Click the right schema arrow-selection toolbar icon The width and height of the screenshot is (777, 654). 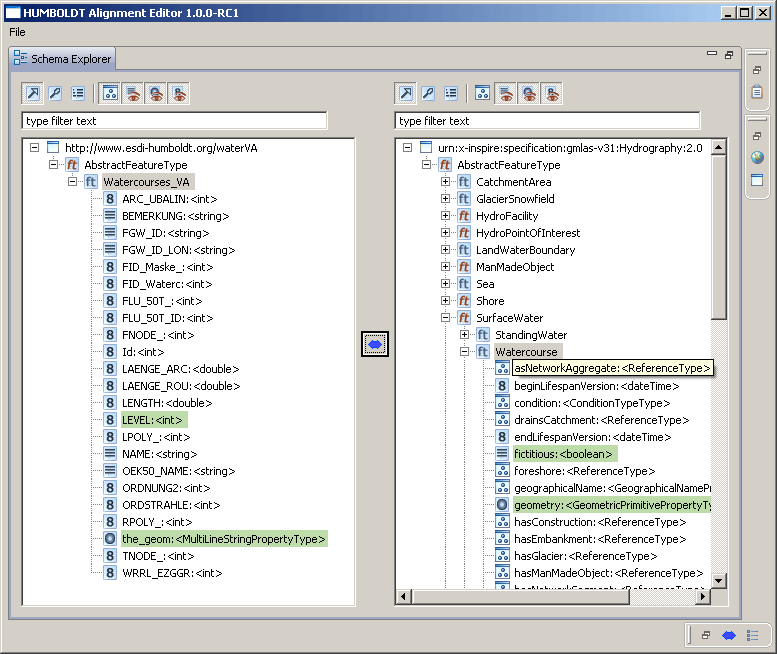[x=406, y=93]
